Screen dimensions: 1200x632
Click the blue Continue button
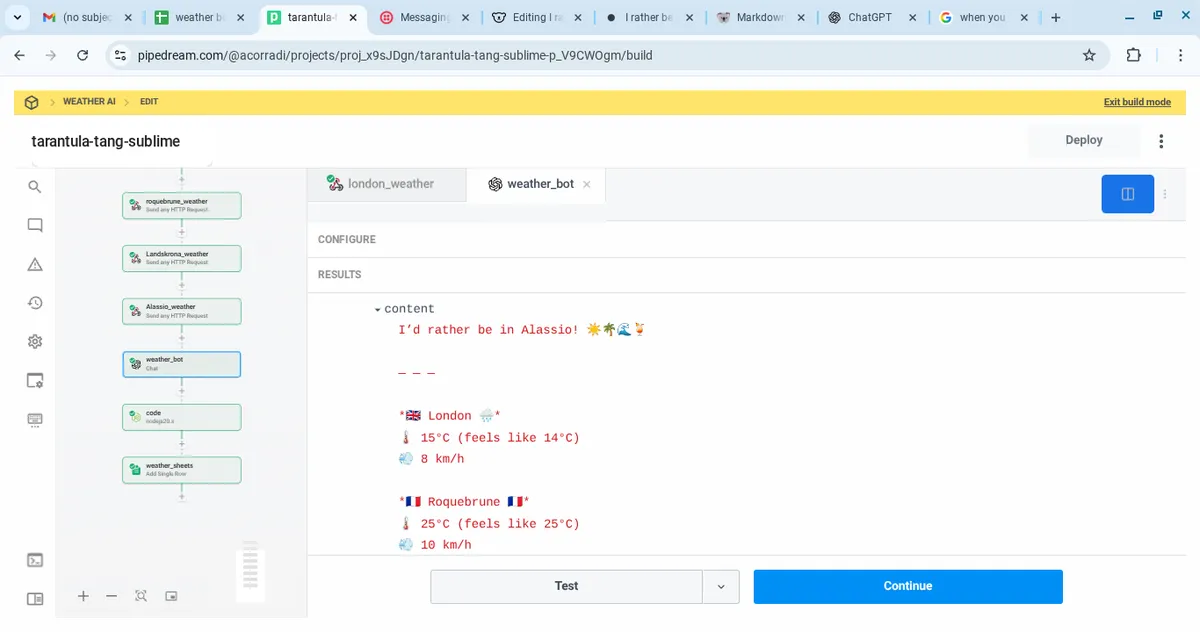[x=907, y=587]
